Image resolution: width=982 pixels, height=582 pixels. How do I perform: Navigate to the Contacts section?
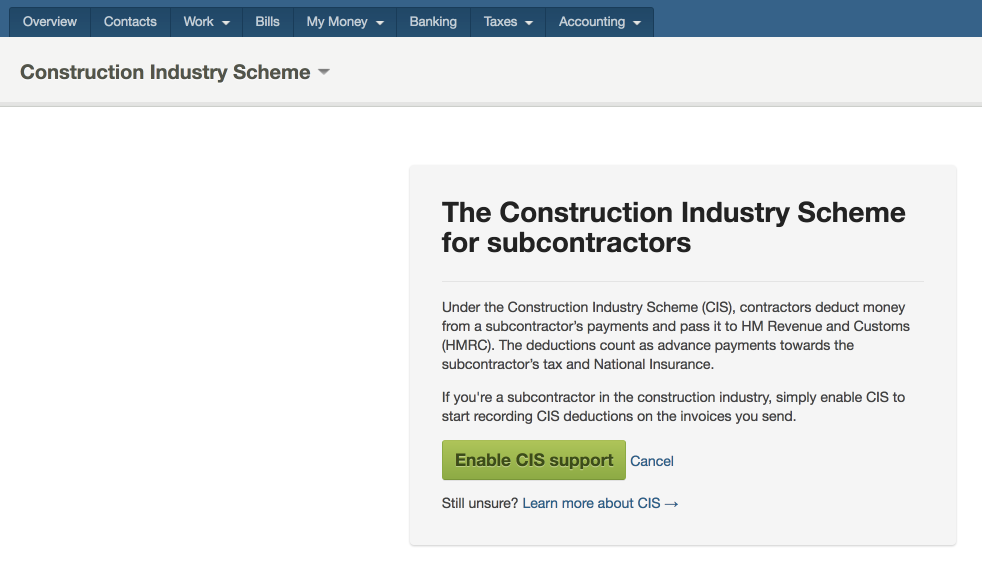click(x=130, y=21)
